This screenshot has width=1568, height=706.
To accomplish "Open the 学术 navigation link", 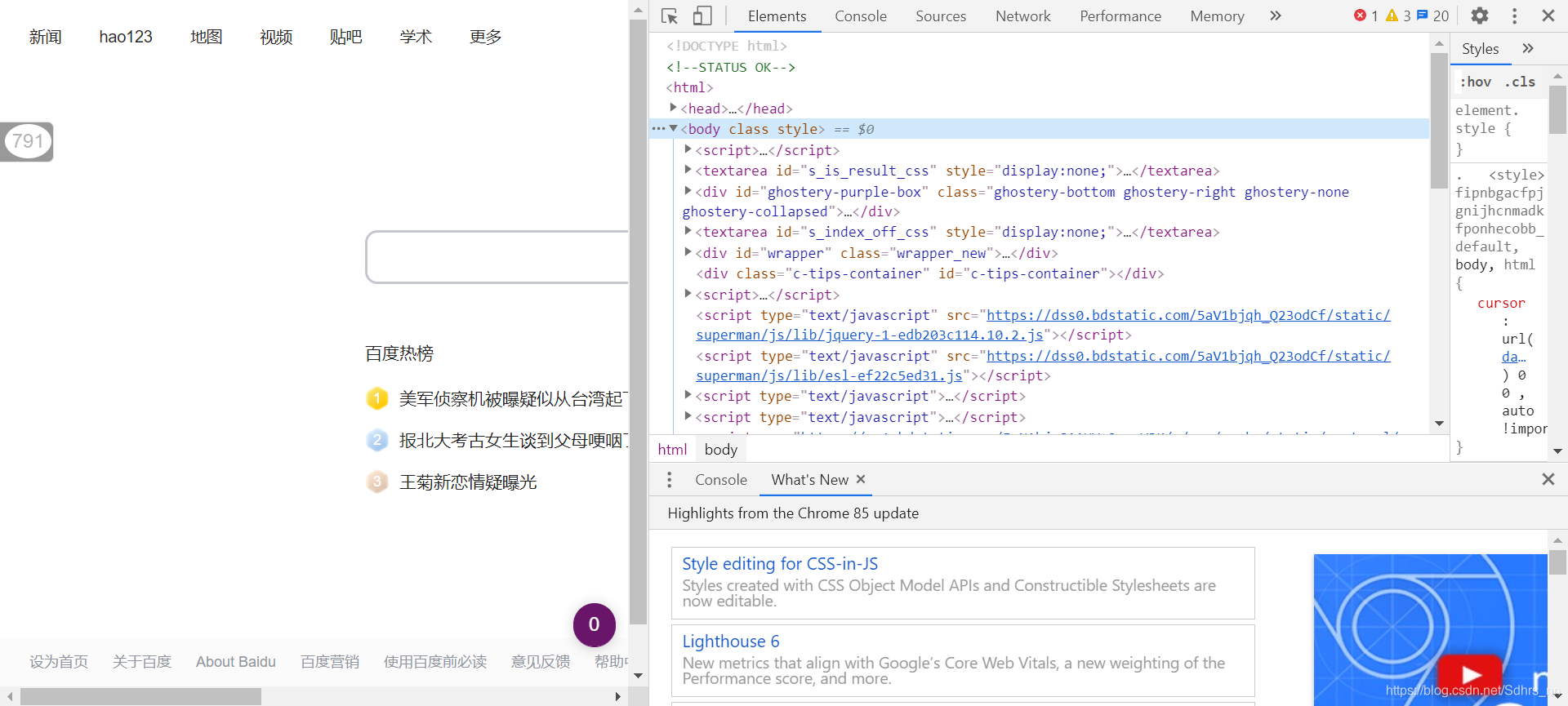I will click(x=416, y=37).
